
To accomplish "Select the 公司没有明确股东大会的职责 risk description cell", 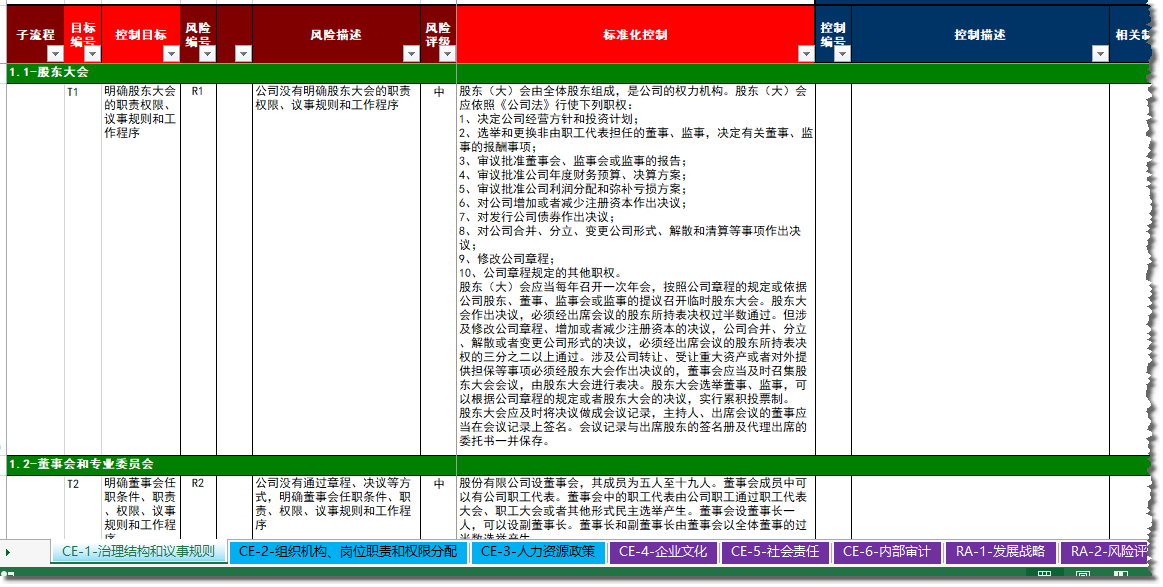I will (x=337, y=269).
